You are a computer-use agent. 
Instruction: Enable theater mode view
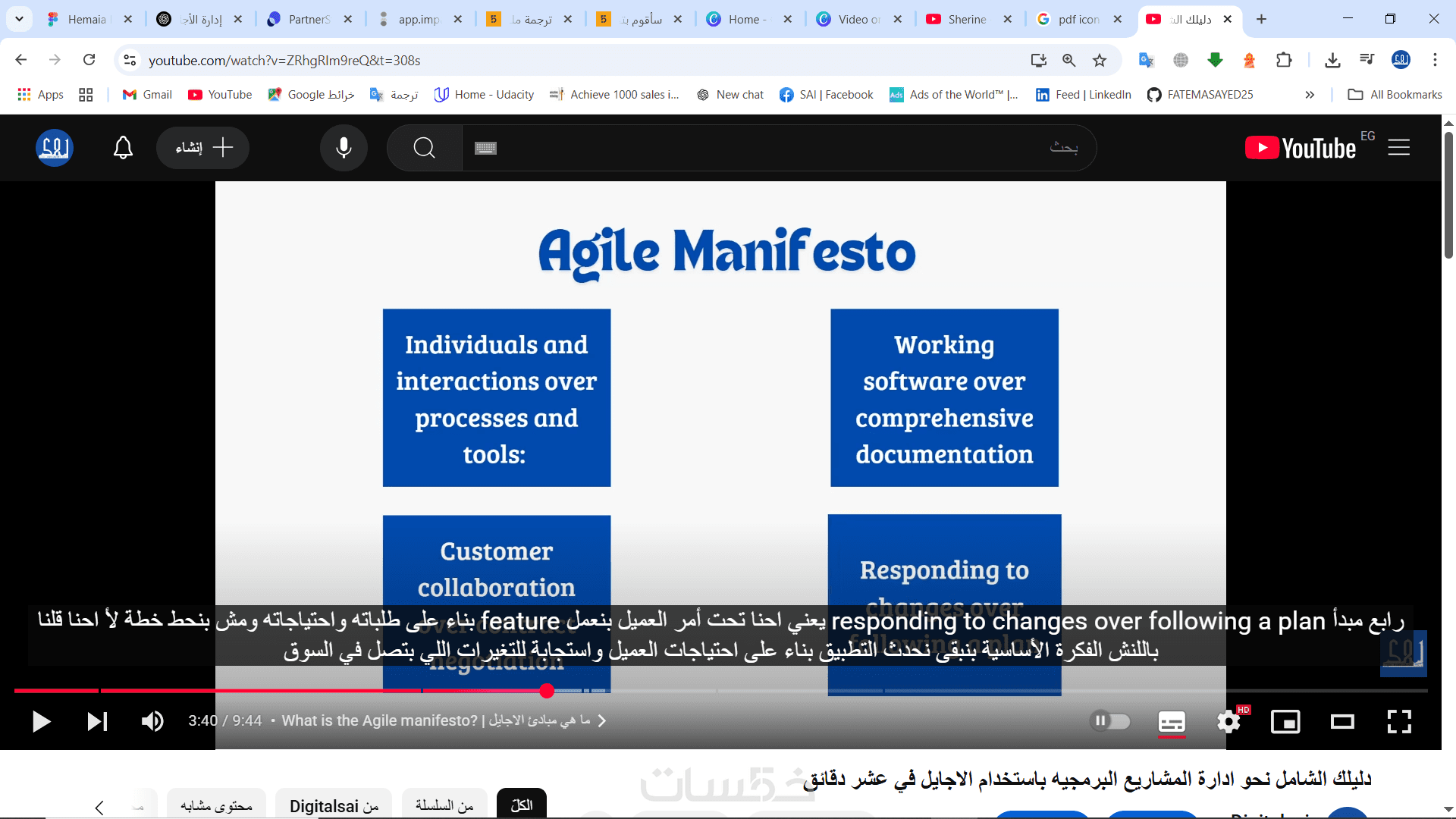point(1341,721)
